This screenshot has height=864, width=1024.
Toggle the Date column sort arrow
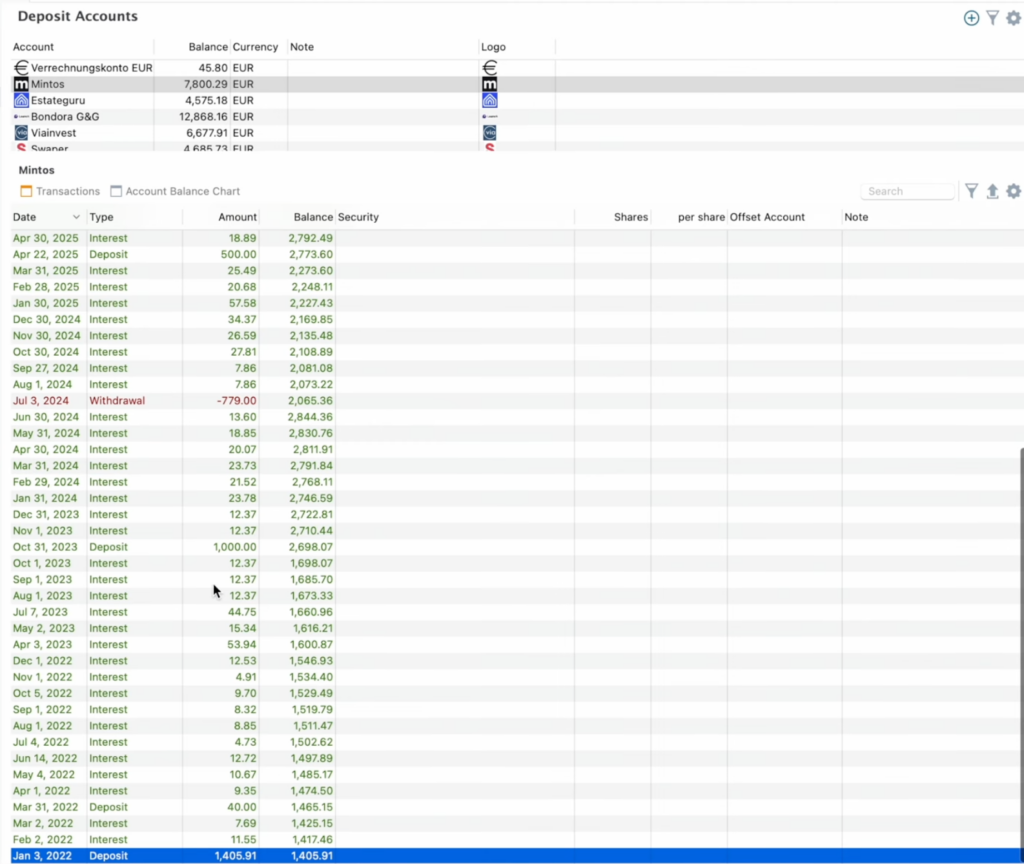click(76, 217)
